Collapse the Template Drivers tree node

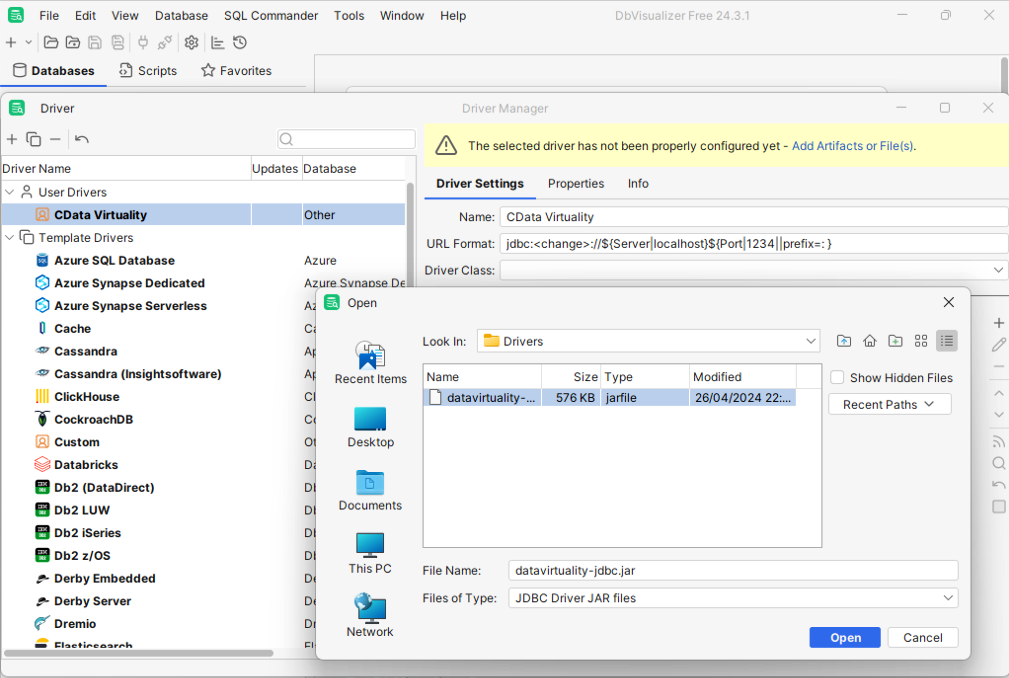[10, 238]
